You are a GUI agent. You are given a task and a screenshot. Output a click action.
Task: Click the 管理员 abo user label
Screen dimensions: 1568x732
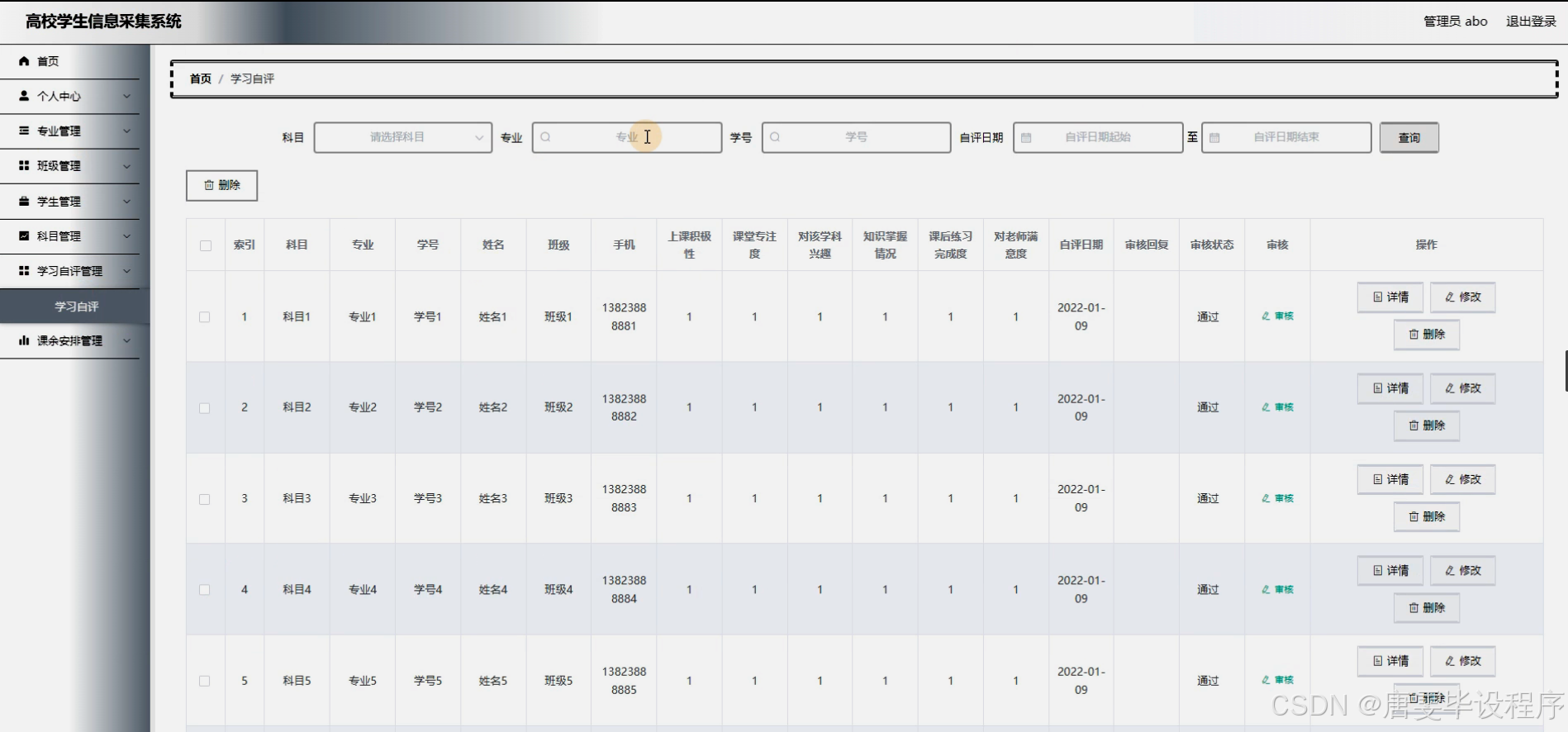pos(1455,21)
